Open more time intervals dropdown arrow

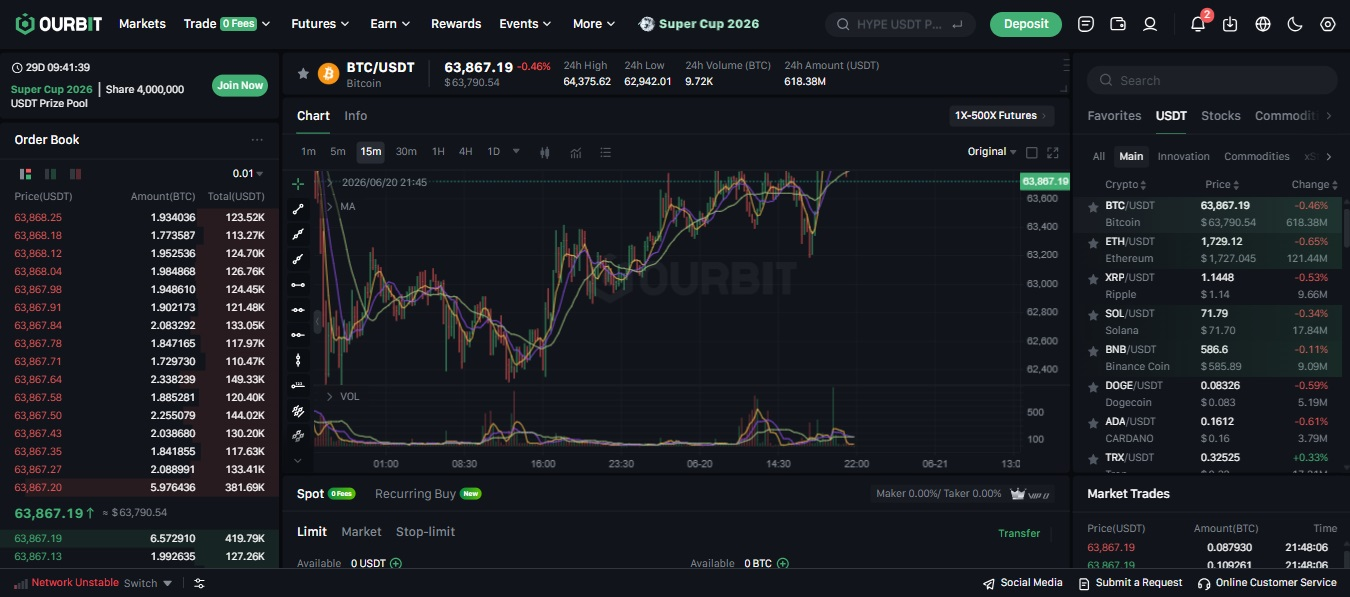(516, 152)
